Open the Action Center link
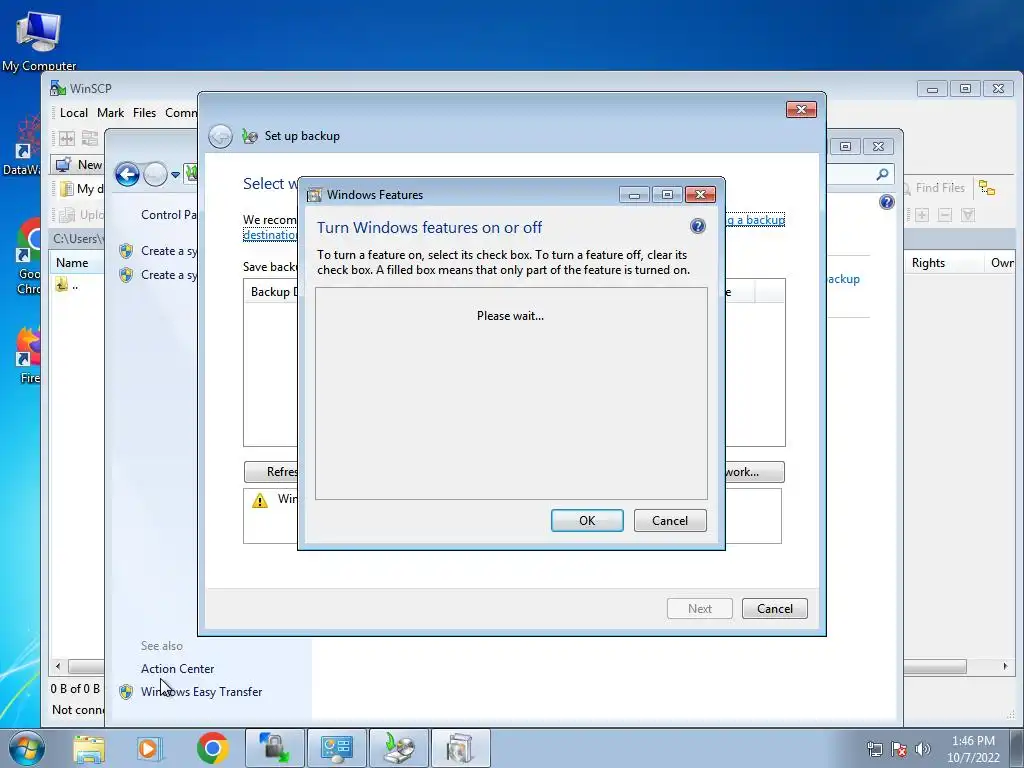This screenshot has height=768, width=1024. point(178,669)
